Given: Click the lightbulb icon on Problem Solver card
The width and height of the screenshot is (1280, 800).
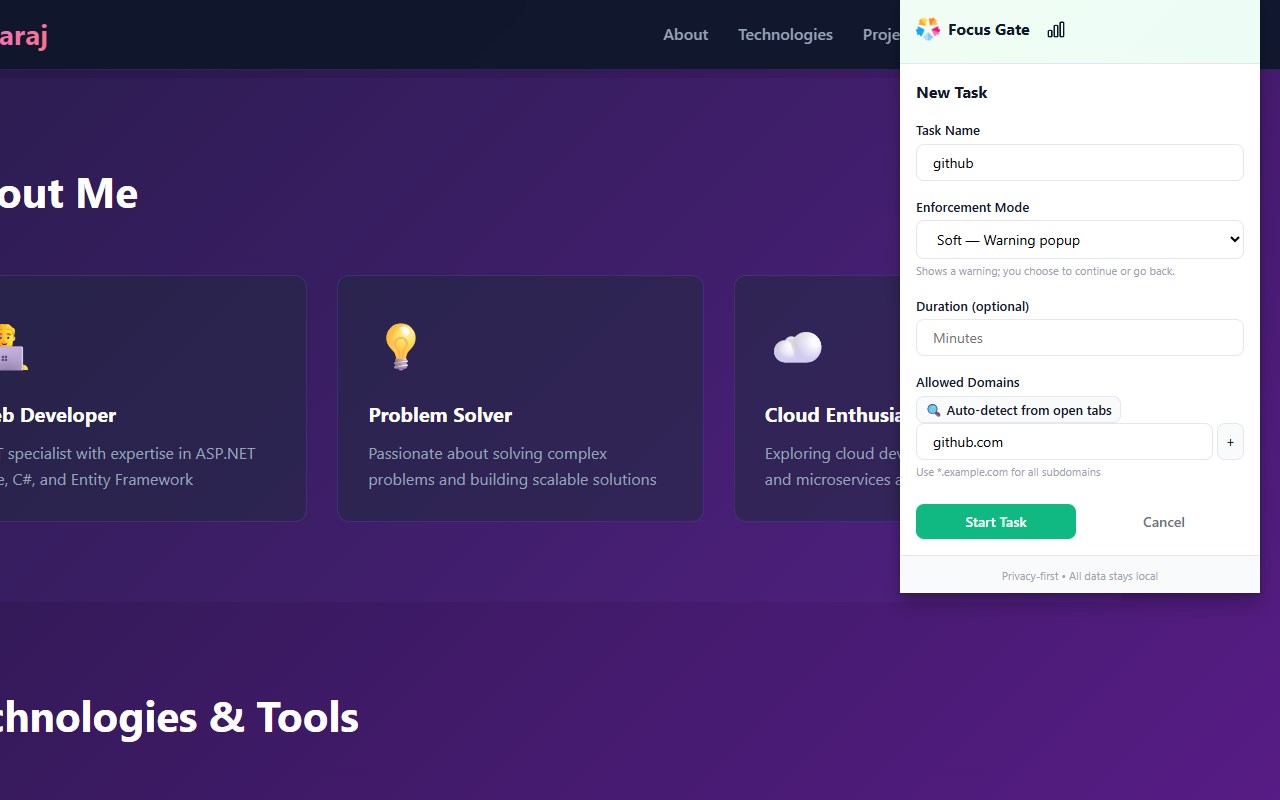Looking at the screenshot, I should click(x=400, y=346).
